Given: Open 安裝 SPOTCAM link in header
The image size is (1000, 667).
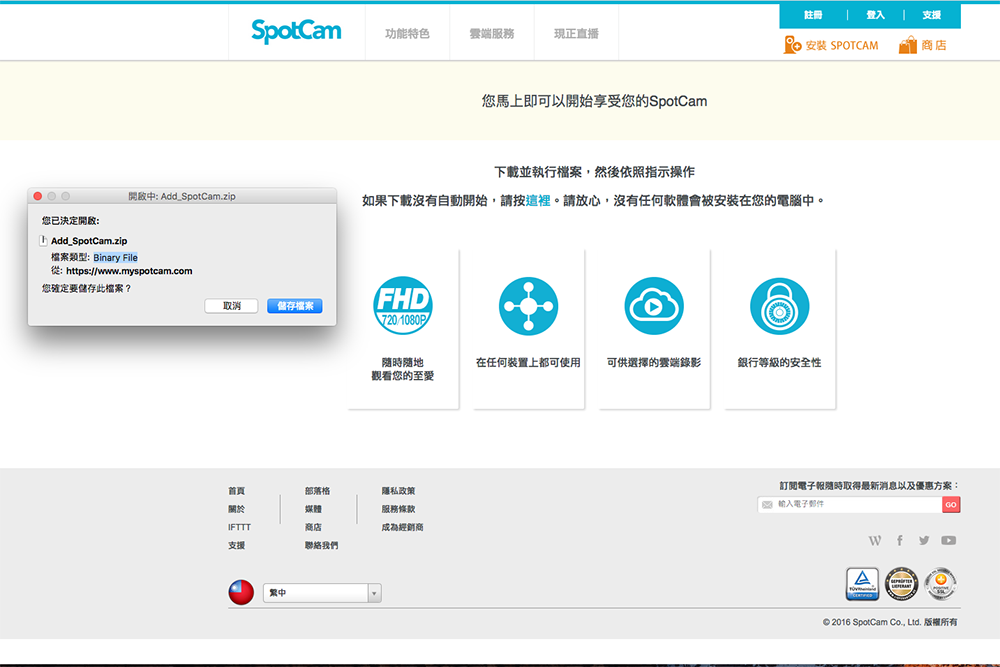Looking at the screenshot, I should pyautogui.click(x=832, y=45).
